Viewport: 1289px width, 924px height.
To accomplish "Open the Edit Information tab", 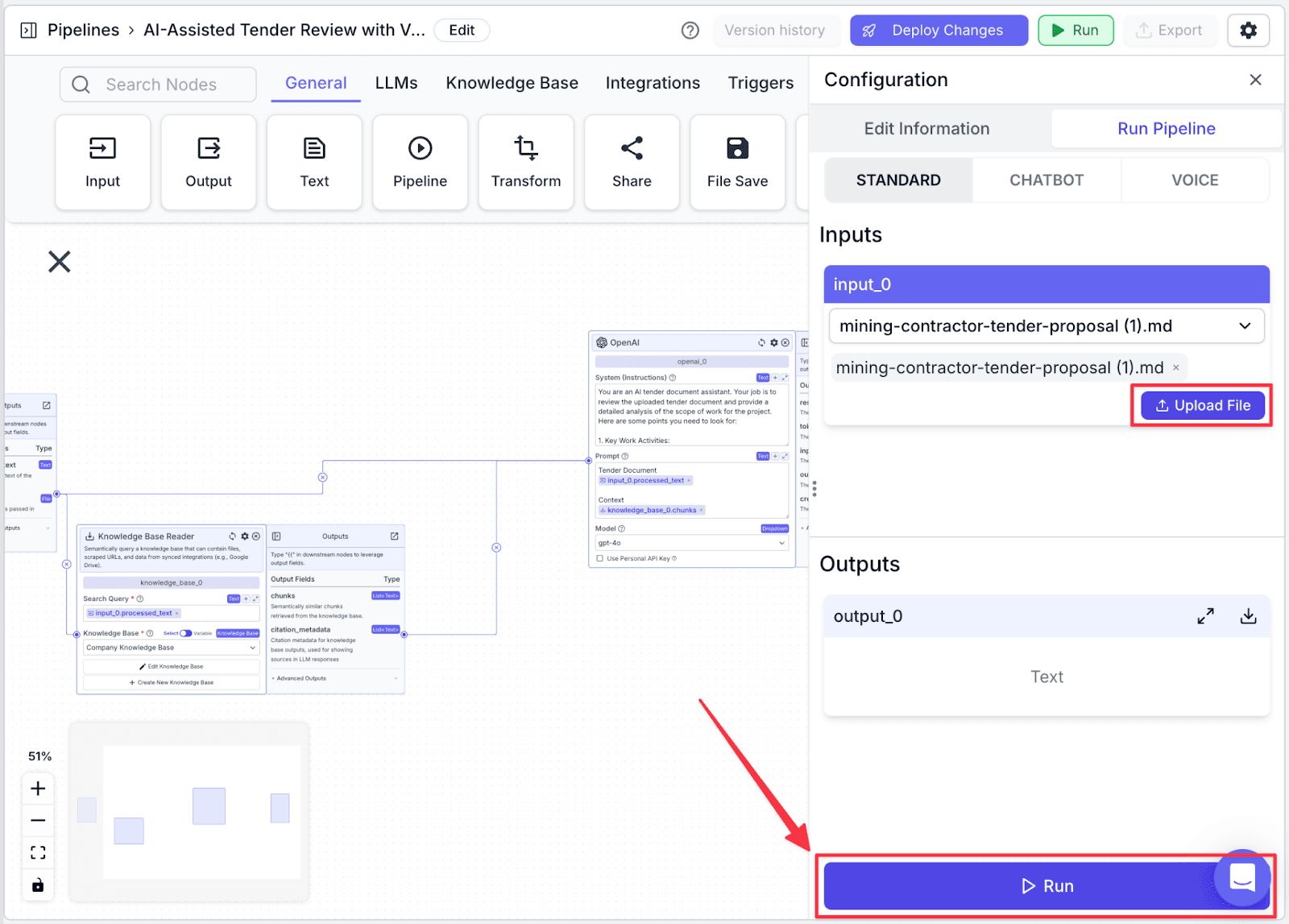I will tap(926, 129).
